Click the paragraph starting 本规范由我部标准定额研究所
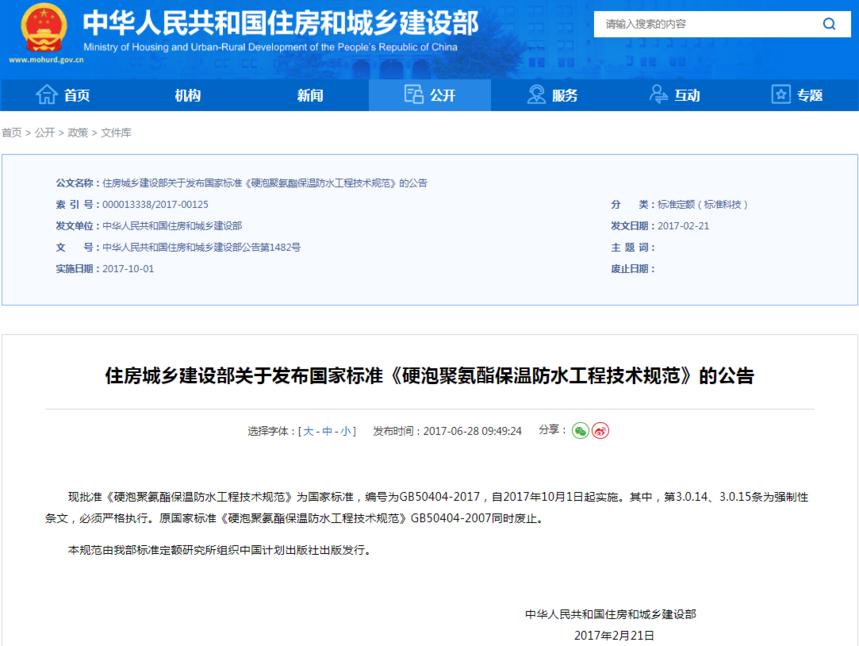This screenshot has height=646, width=859. [x=220, y=550]
